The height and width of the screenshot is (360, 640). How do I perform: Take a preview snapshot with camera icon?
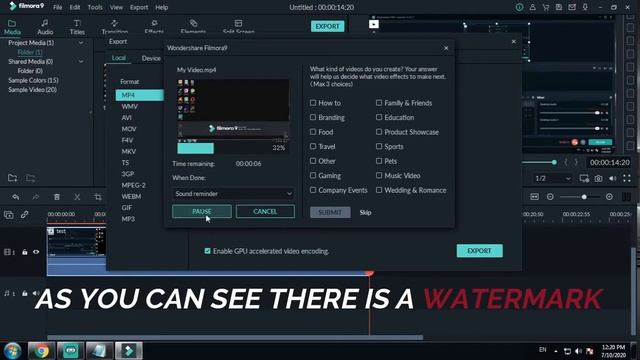tap(598, 178)
